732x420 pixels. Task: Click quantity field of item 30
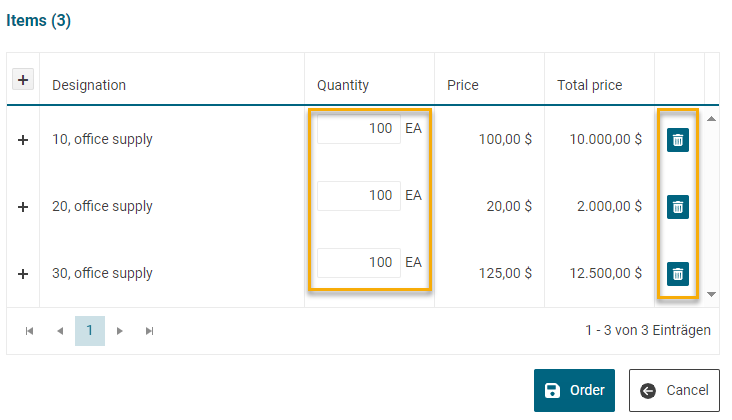359,263
